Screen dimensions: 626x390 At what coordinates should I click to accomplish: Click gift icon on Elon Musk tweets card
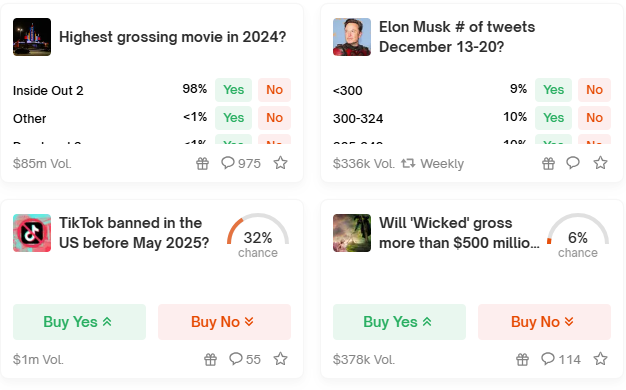coord(548,163)
